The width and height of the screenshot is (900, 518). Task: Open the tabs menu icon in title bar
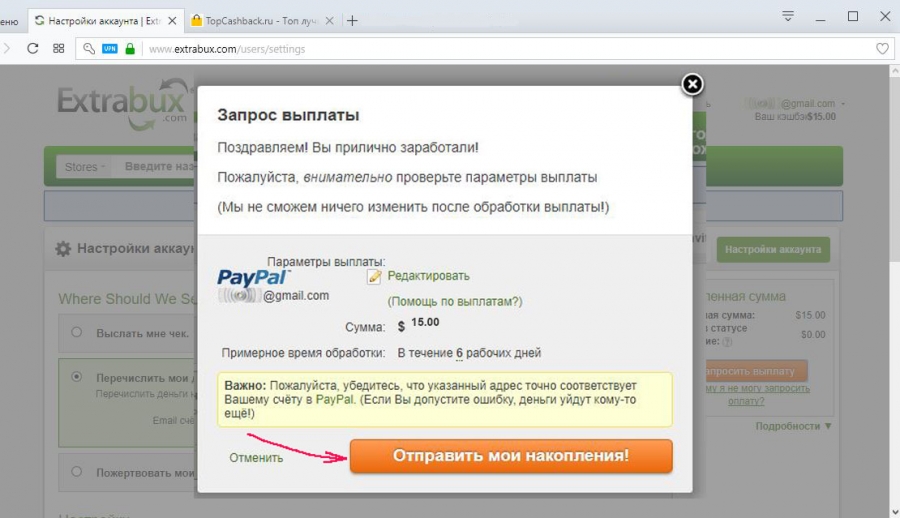(x=788, y=16)
